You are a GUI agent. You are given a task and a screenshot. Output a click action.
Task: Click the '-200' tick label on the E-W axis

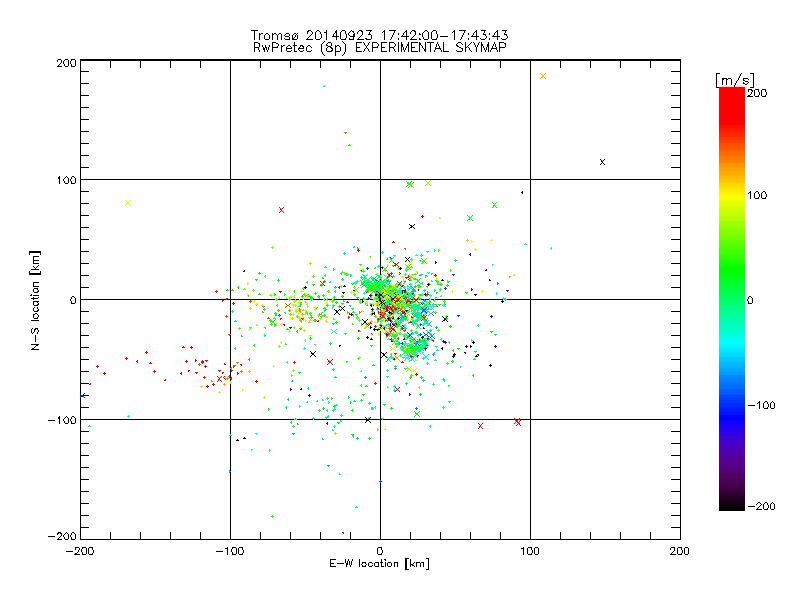[x=81, y=551]
